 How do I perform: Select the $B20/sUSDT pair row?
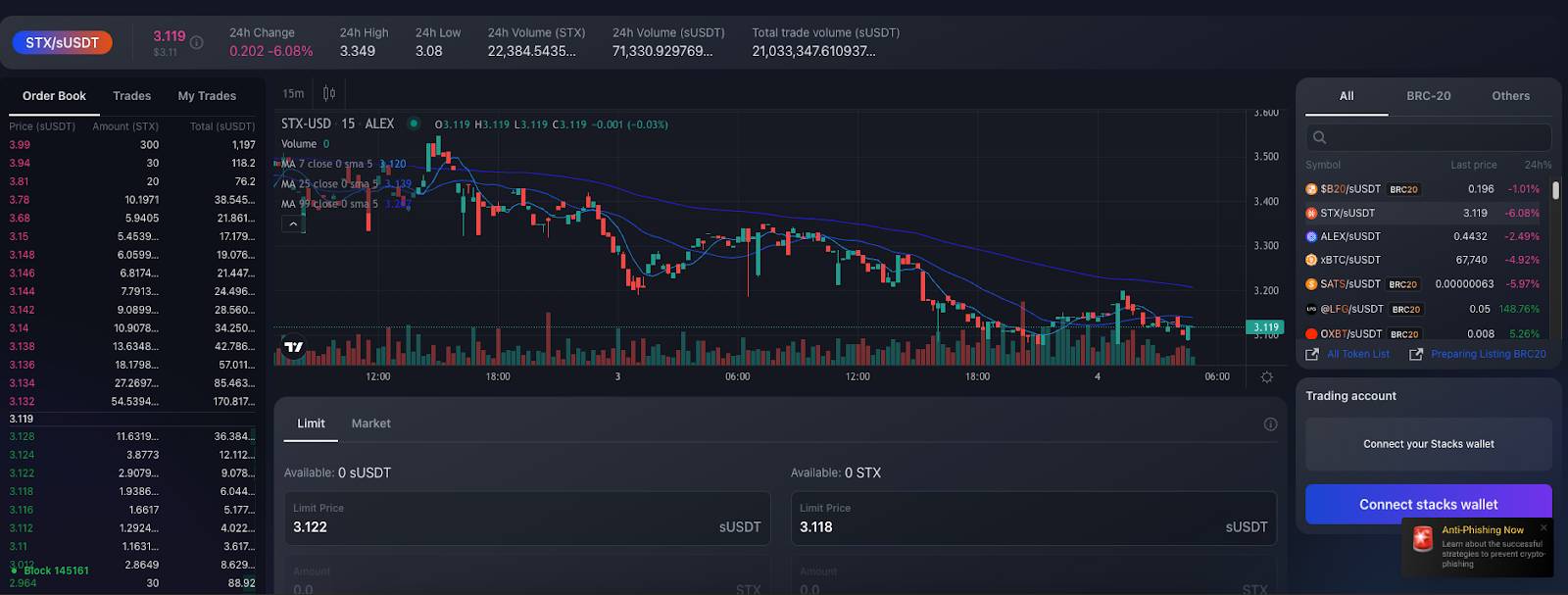coord(1422,189)
